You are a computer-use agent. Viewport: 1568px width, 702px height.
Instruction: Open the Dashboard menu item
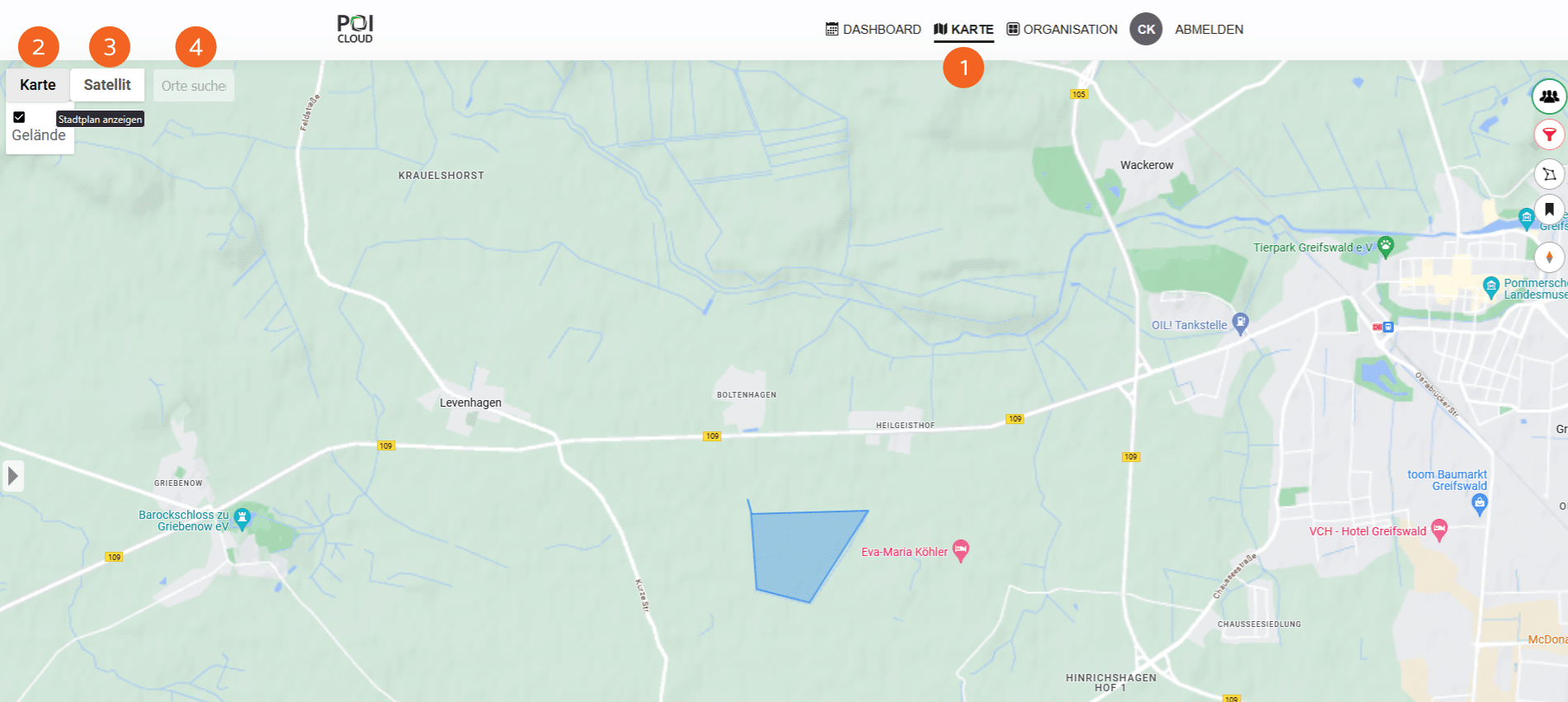click(x=873, y=29)
